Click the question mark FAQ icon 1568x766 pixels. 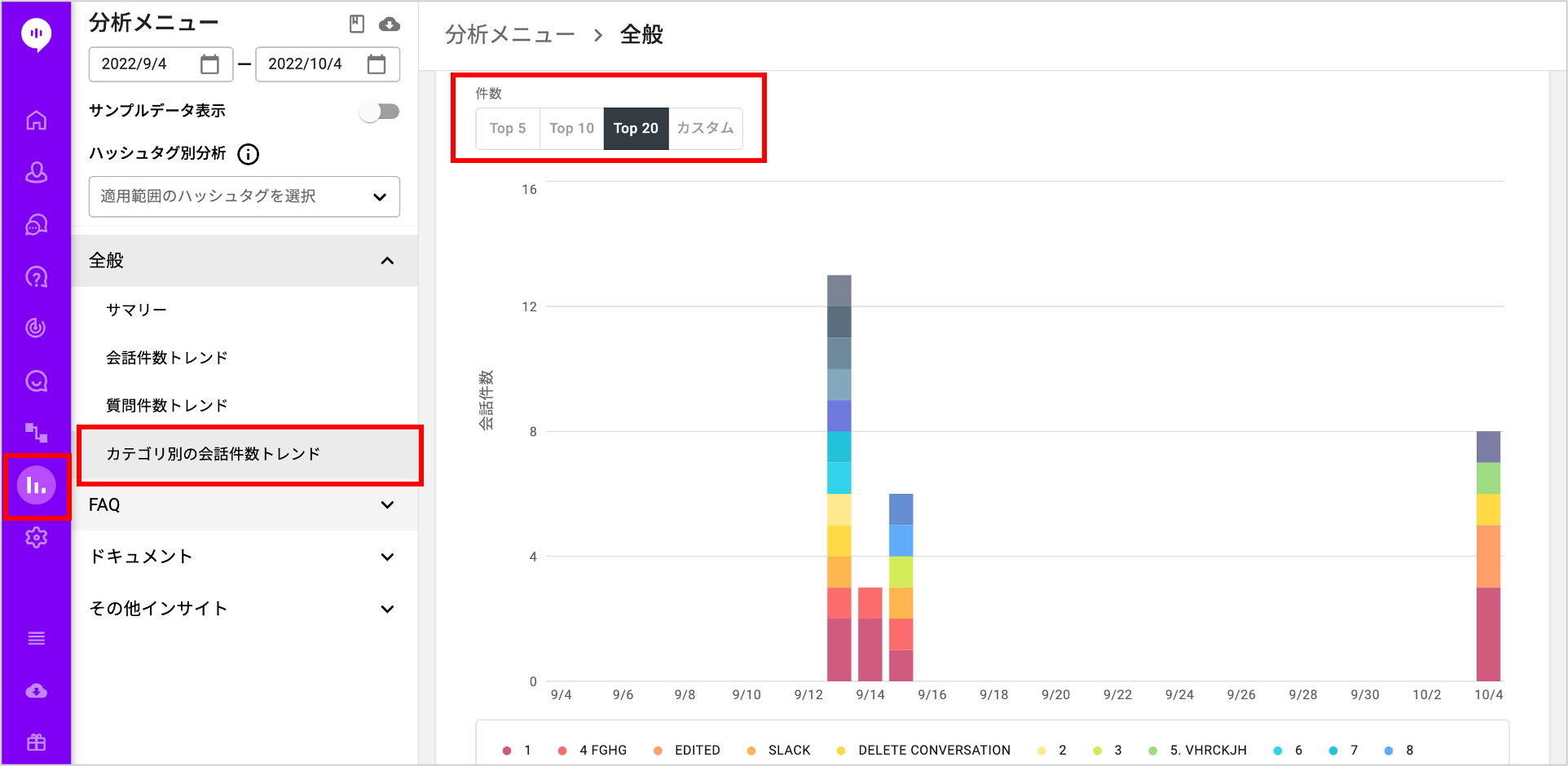click(36, 277)
